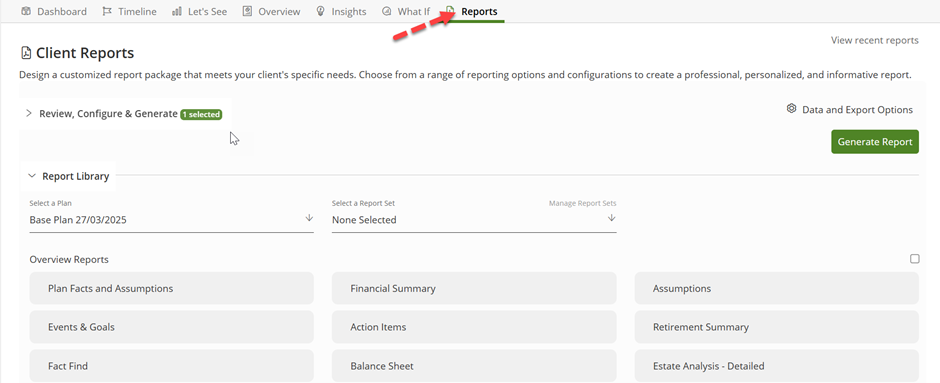This screenshot has width=940, height=383.
Task: Click the Generate Report button
Action: pos(875,142)
